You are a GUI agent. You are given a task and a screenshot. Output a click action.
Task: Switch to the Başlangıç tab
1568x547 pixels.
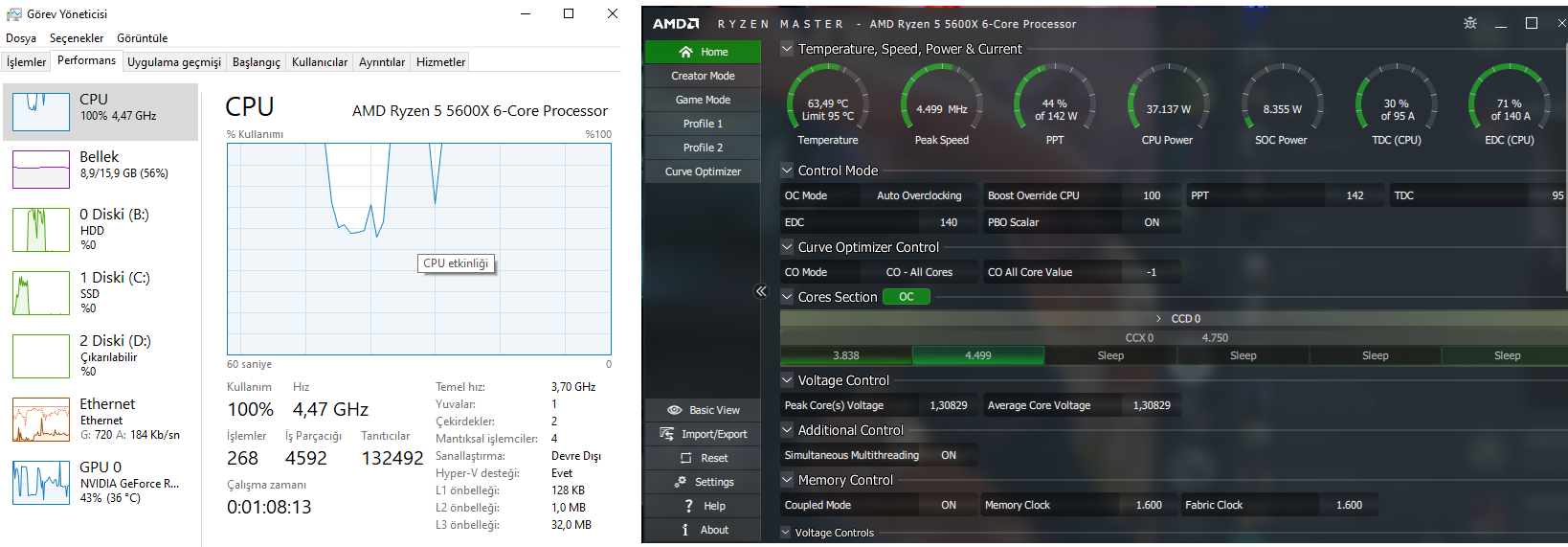pyautogui.click(x=257, y=62)
